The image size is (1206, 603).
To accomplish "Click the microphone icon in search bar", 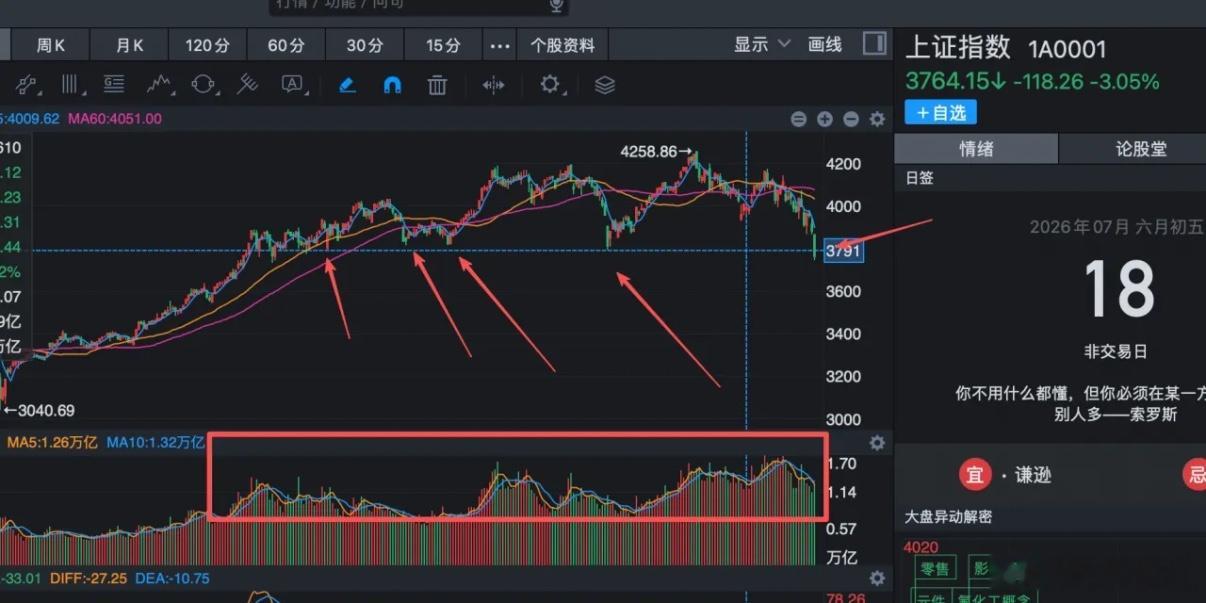I will pos(555,5).
